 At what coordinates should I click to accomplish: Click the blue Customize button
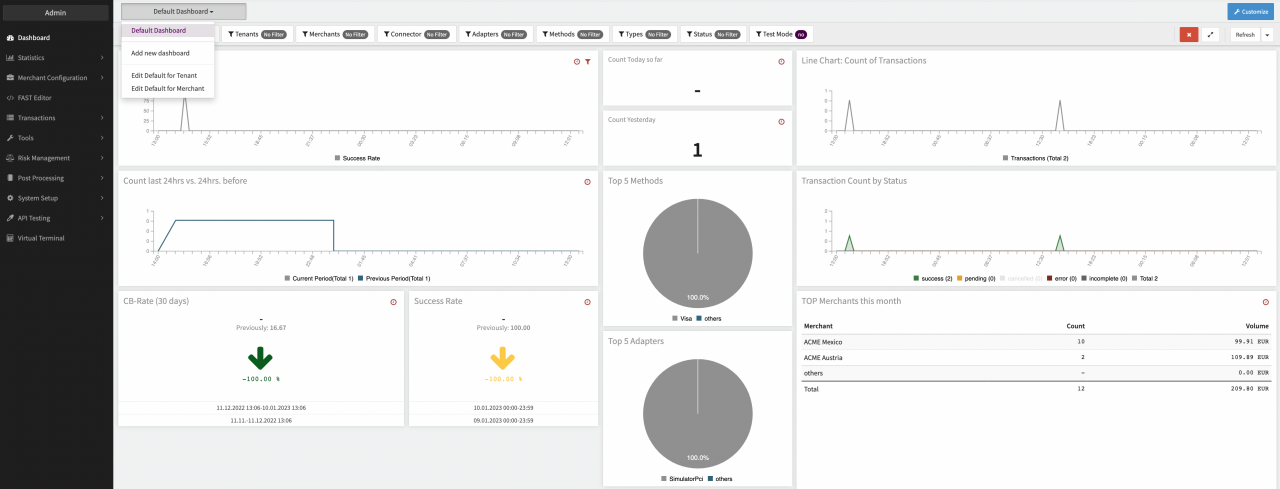click(1250, 11)
